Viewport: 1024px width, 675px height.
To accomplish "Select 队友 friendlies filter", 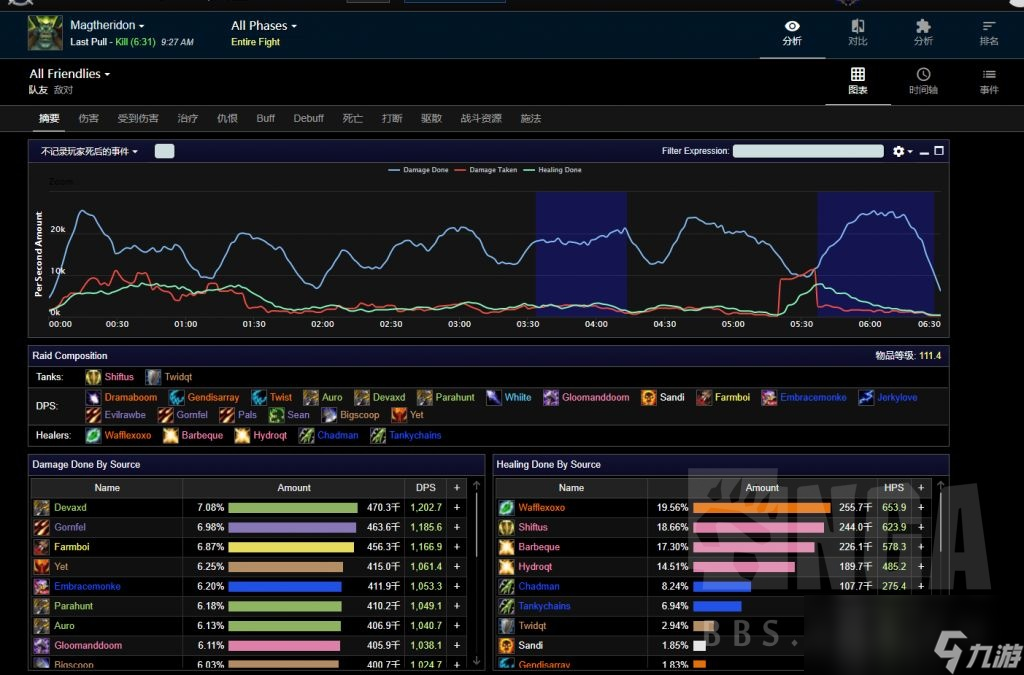I will [38, 90].
